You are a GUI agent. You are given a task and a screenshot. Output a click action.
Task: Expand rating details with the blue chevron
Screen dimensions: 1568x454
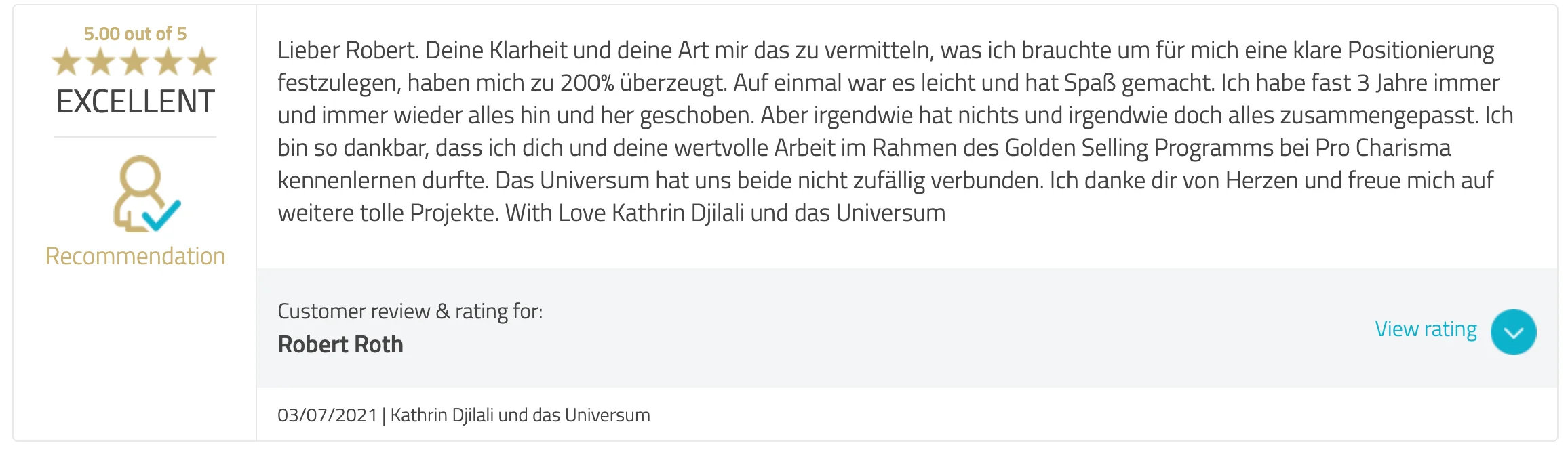click(1513, 332)
